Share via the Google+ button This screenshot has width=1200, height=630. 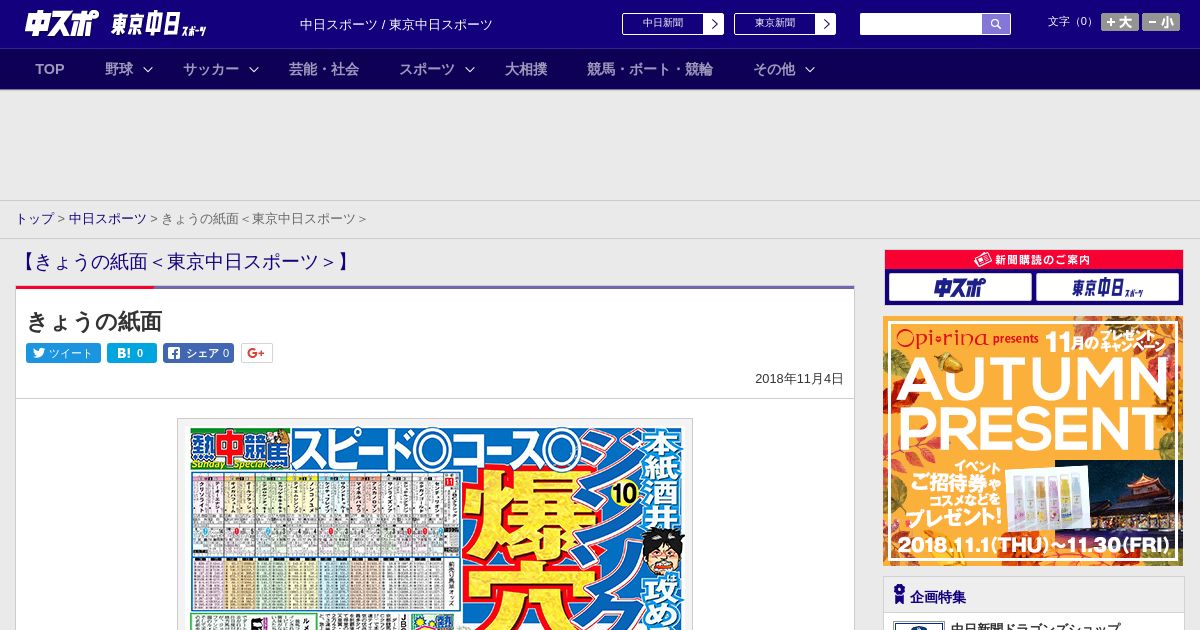[x=257, y=353]
